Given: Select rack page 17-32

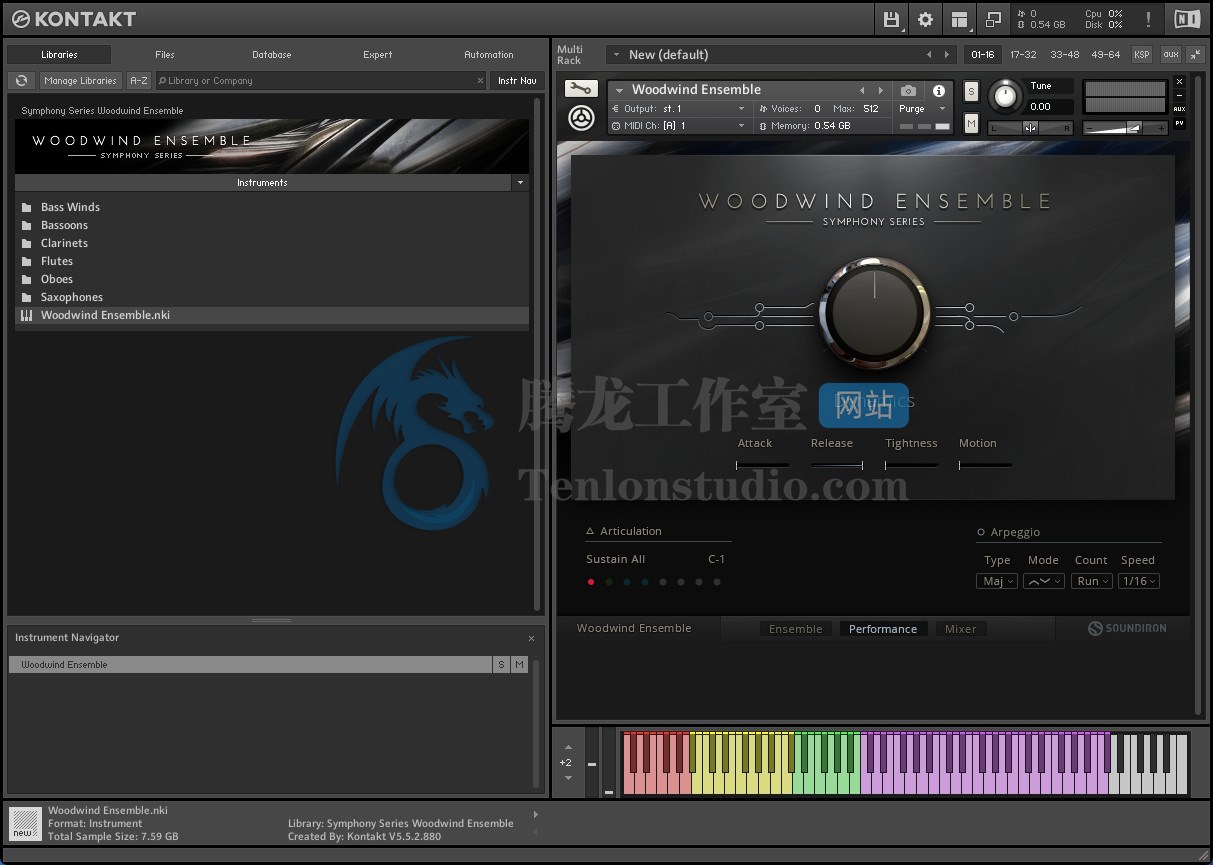Looking at the screenshot, I should pyautogui.click(x=1023, y=55).
